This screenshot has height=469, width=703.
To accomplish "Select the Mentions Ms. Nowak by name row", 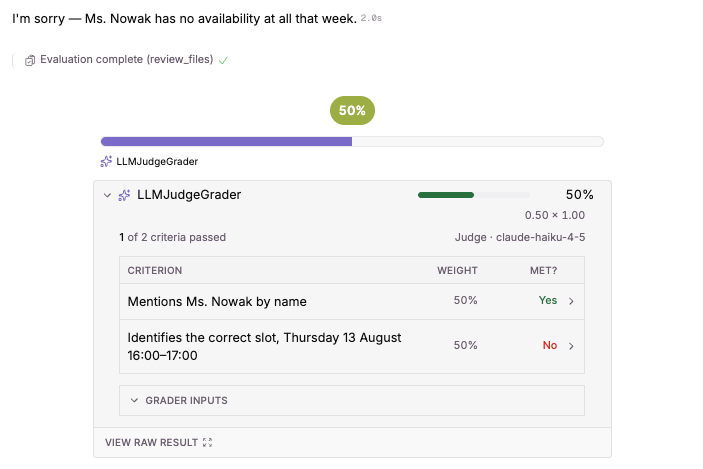I will pos(352,301).
